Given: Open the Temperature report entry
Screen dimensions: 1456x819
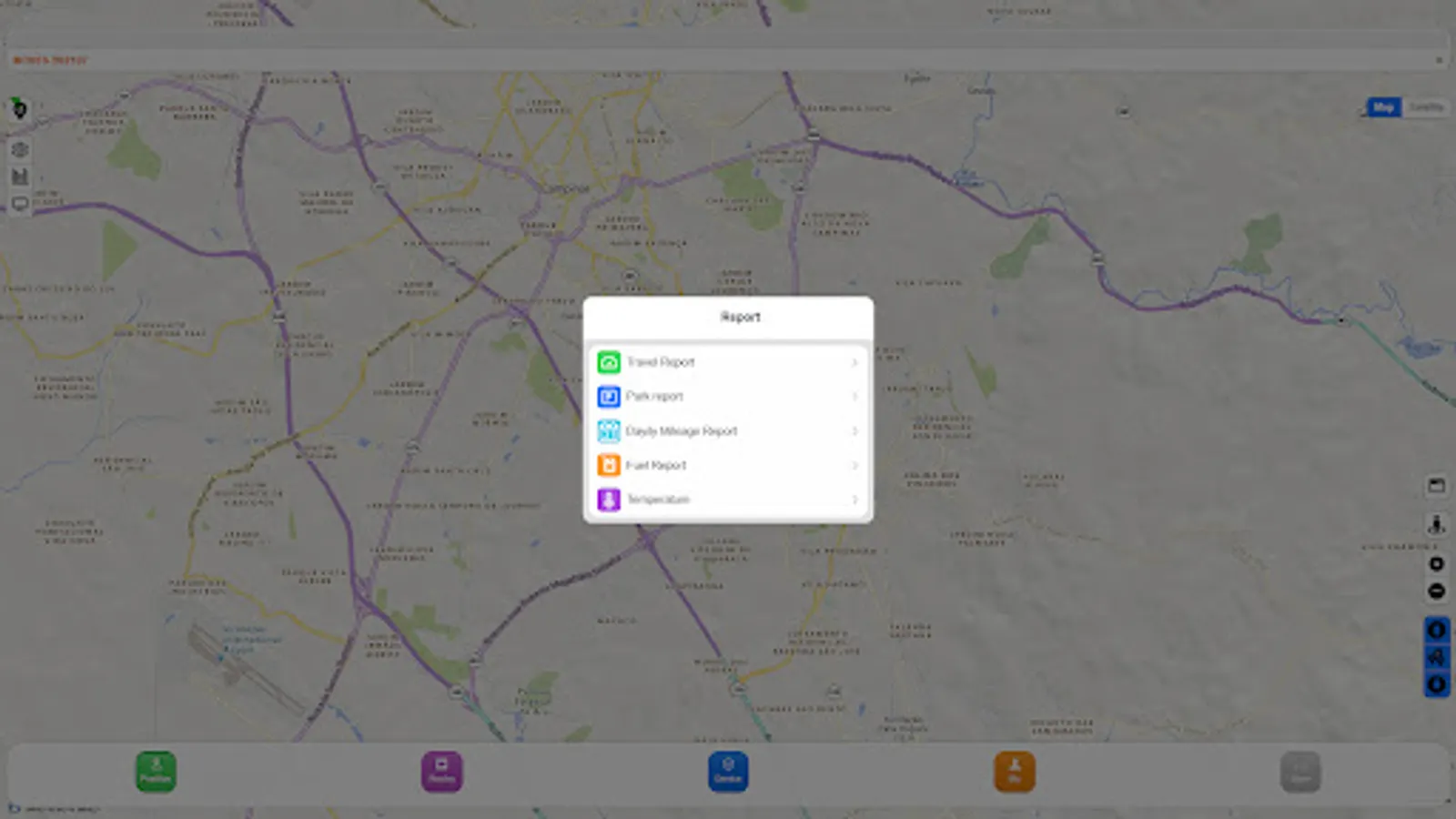Looking at the screenshot, I should [x=728, y=500].
